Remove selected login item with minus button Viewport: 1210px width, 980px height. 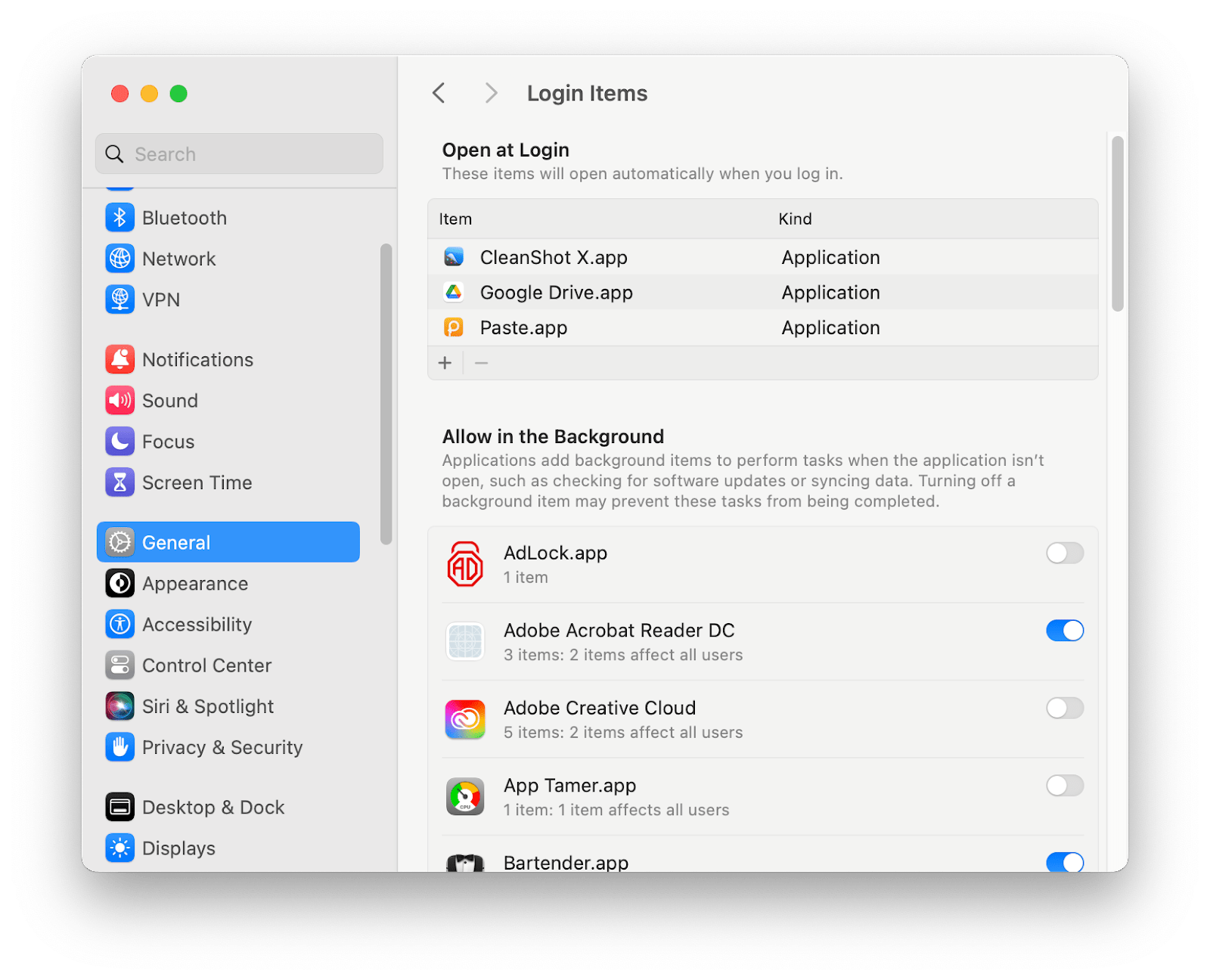click(481, 363)
